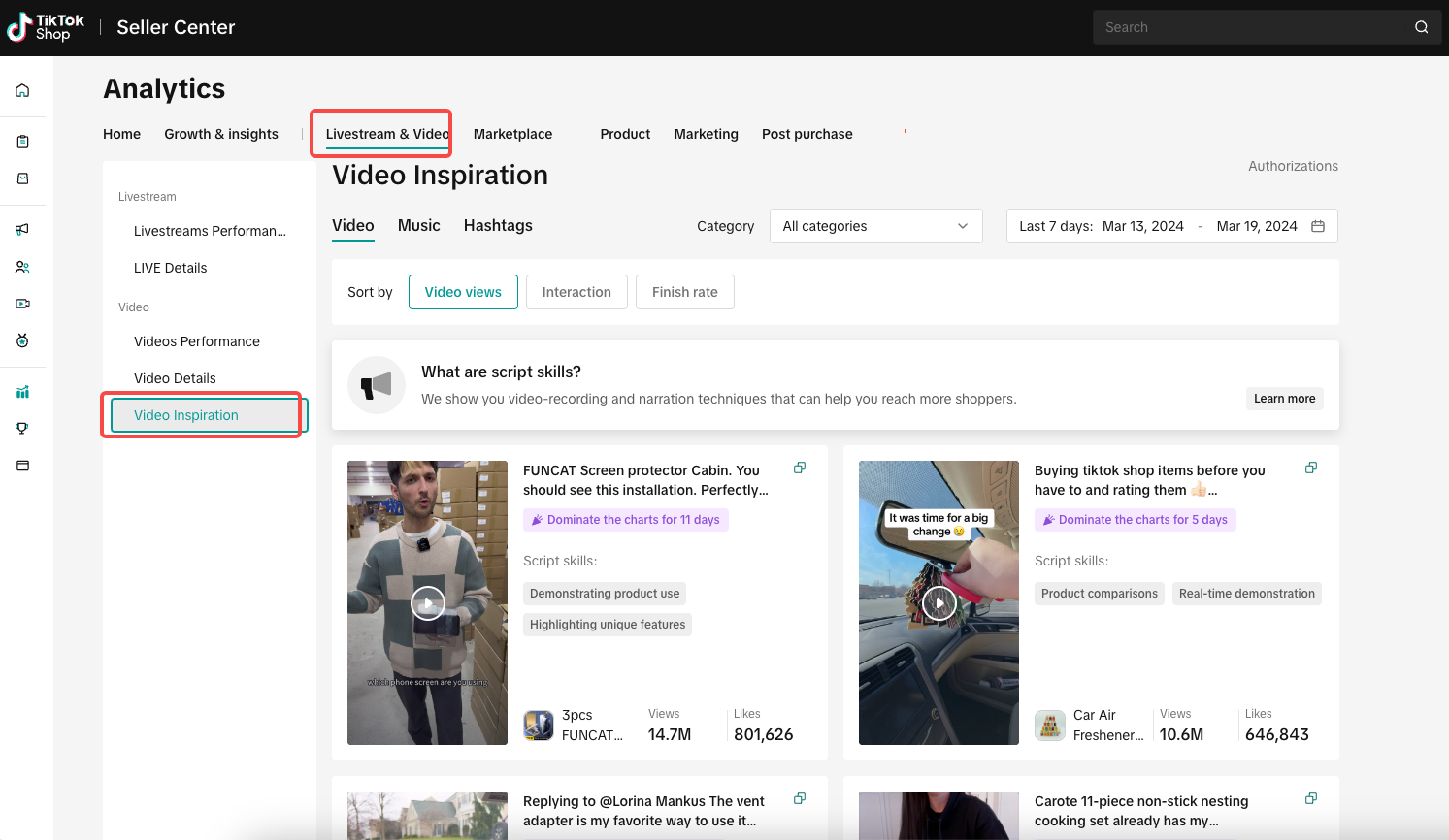This screenshot has height=840, width=1449.
Task: Open the home icon in left sidebar
Action: tap(22, 91)
